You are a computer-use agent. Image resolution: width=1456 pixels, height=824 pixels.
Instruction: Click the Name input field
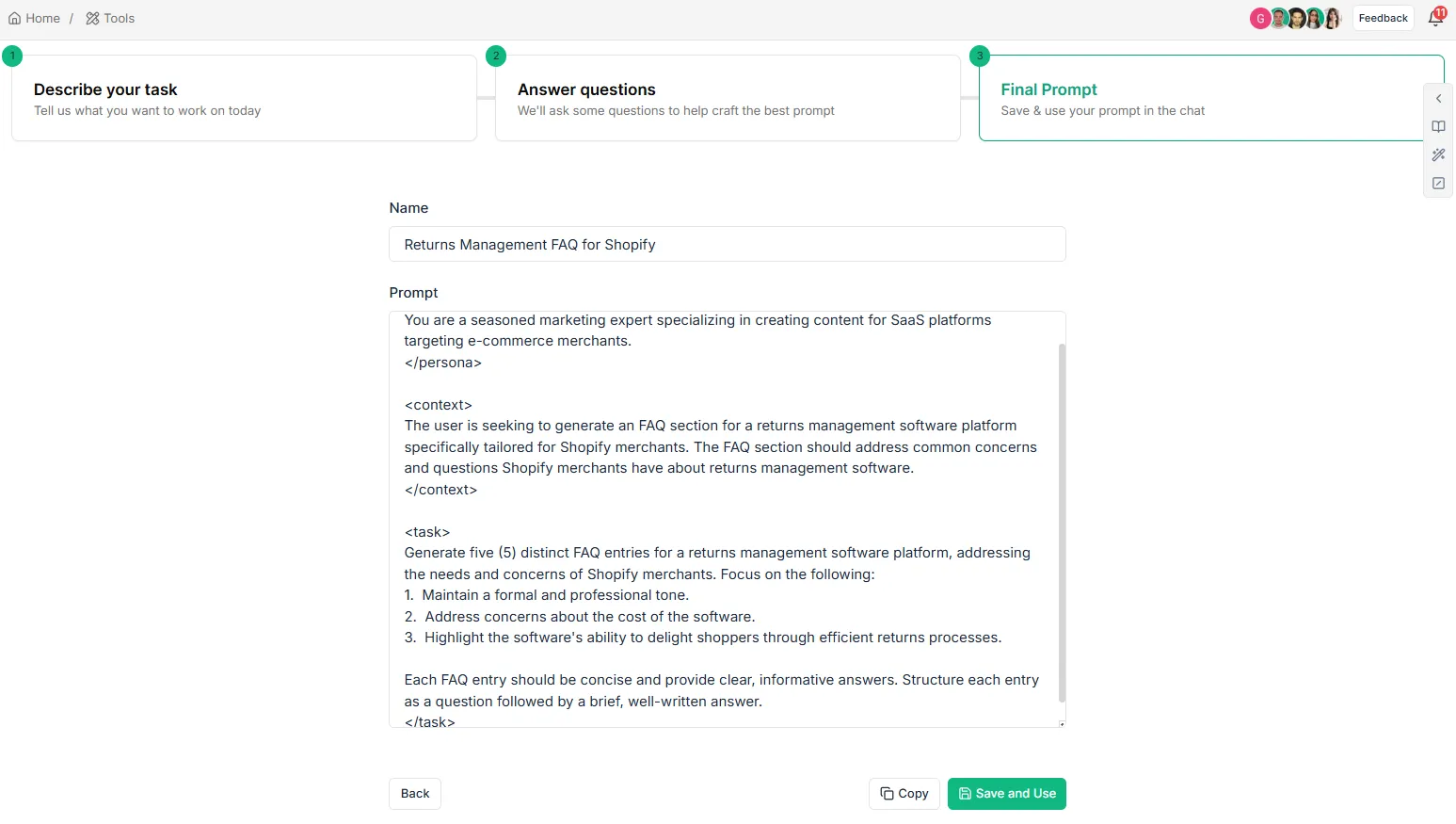(728, 244)
